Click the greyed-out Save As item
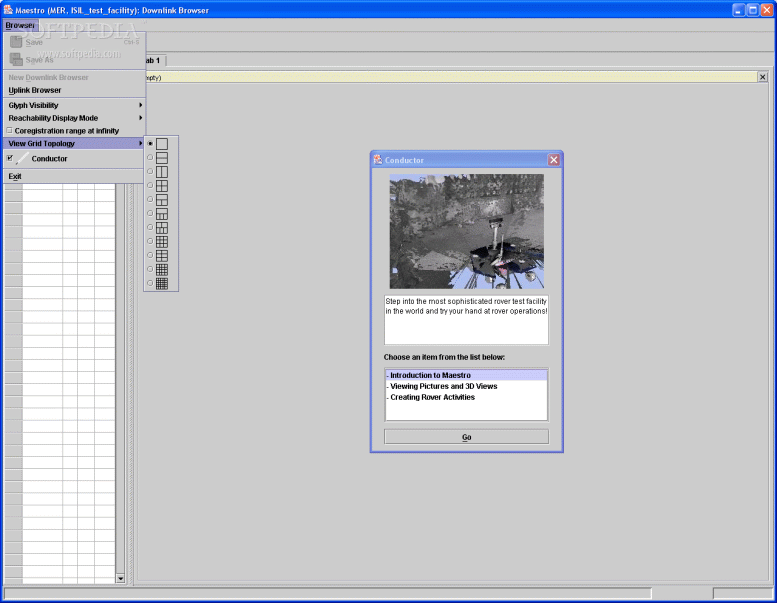777x603 pixels. (x=74, y=59)
